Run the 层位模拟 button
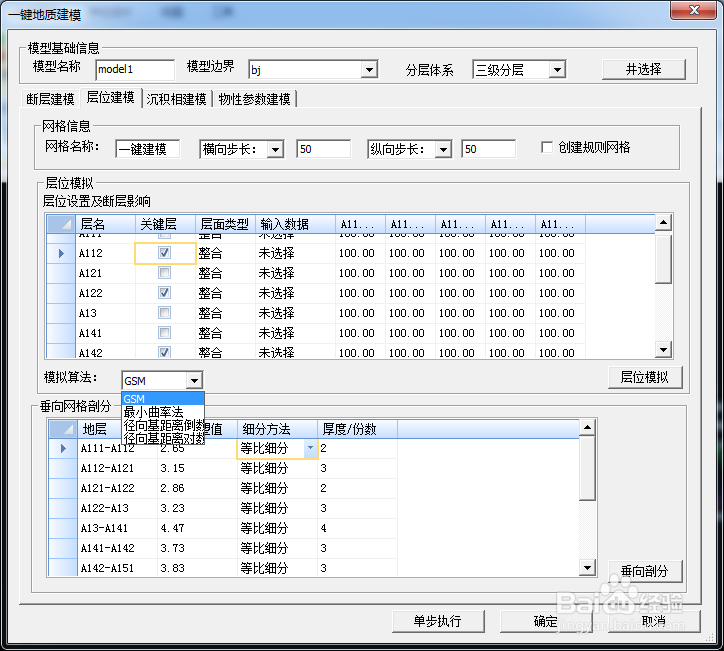The image size is (724, 651). [645, 377]
